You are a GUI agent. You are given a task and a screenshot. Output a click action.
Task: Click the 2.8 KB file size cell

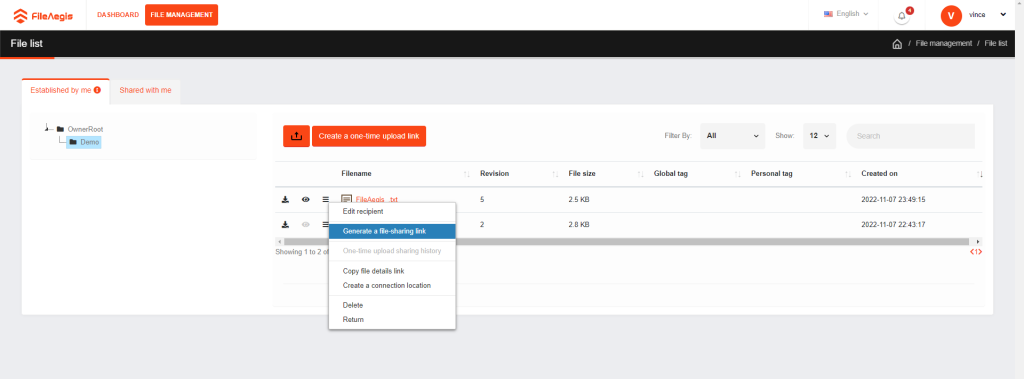tap(579, 224)
